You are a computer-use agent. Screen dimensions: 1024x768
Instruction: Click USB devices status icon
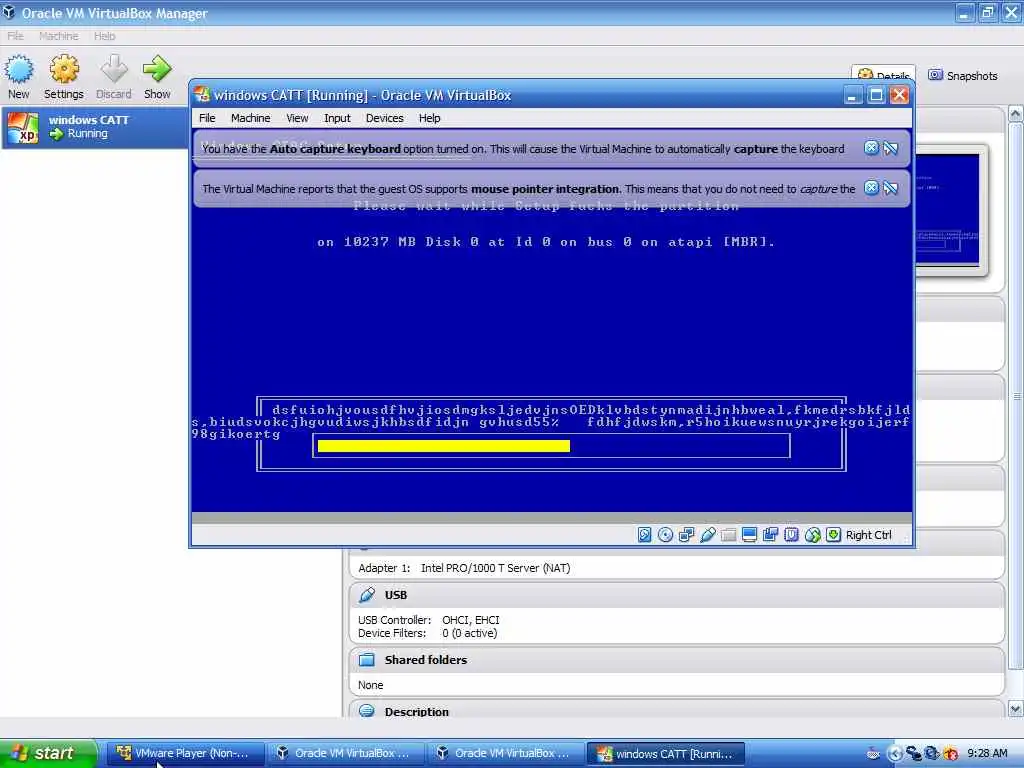707,535
